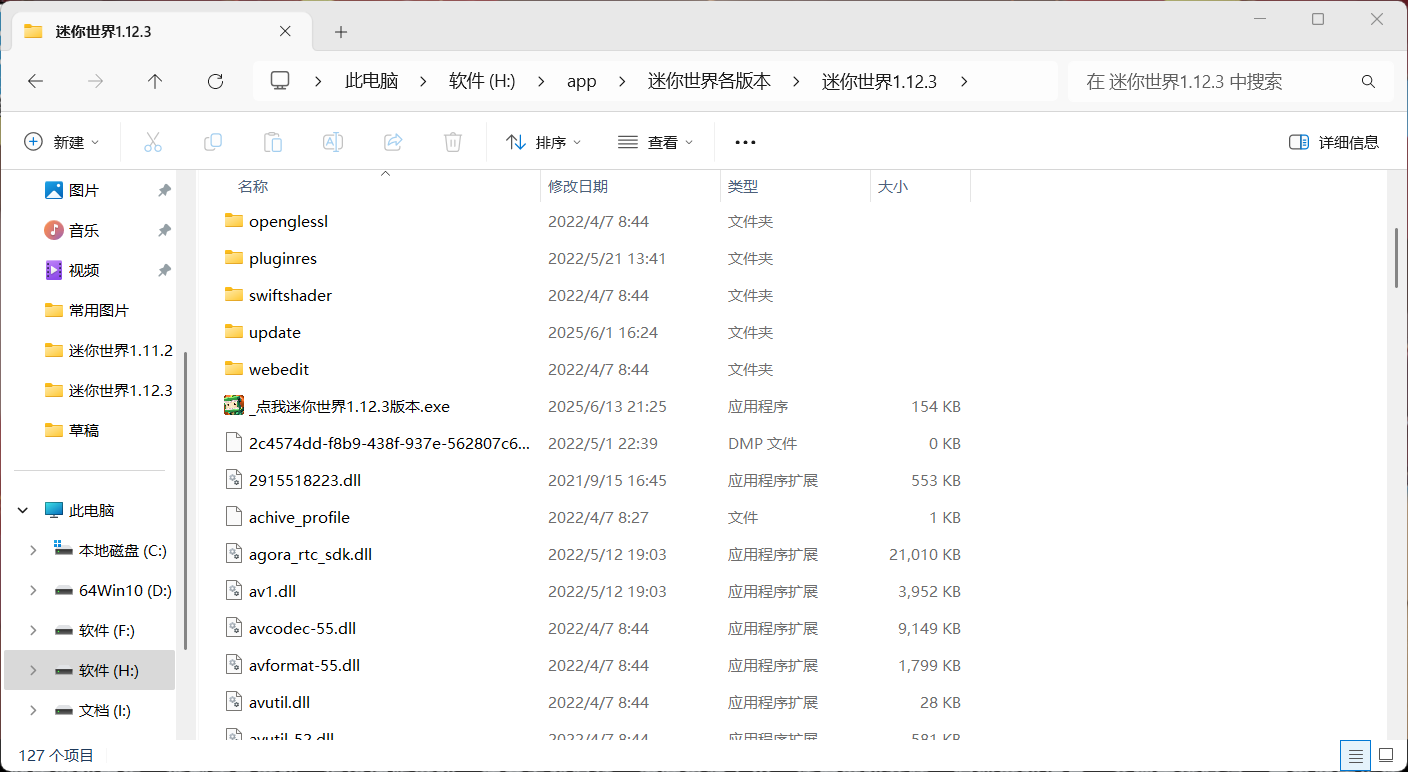Click the PC monitor icon in address bar
1408x772 pixels.
coord(280,81)
